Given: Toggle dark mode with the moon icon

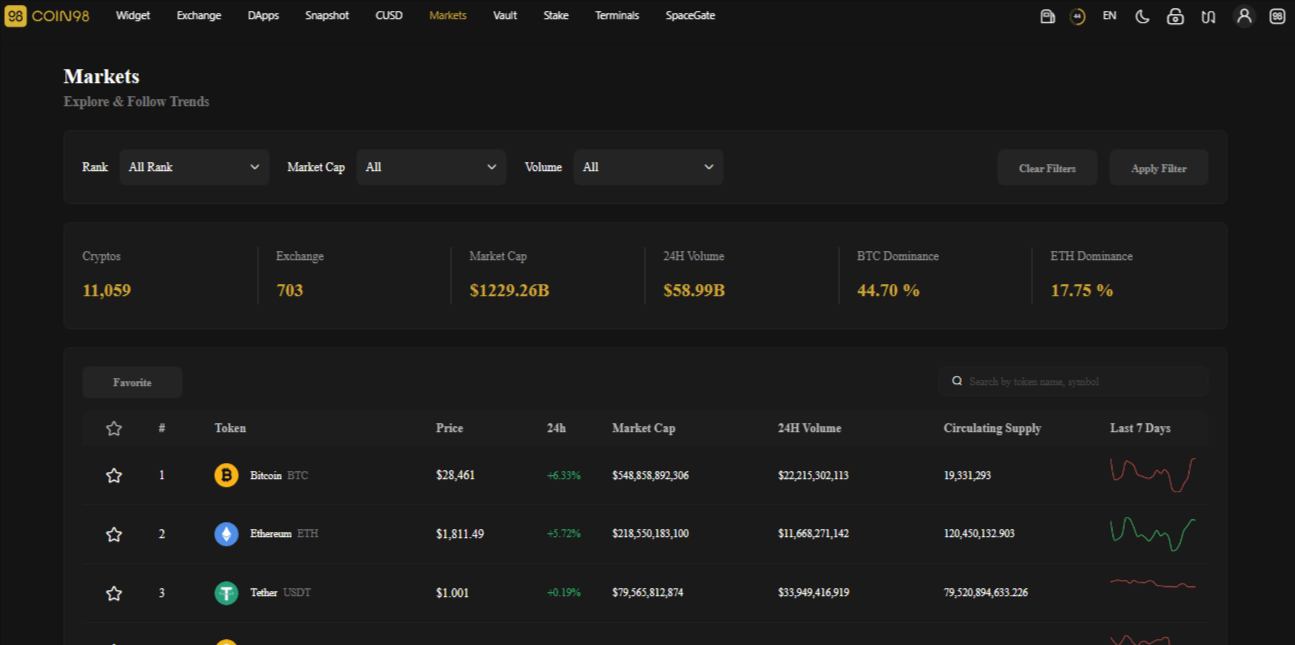Looking at the screenshot, I should click(x=1142, y=16).
